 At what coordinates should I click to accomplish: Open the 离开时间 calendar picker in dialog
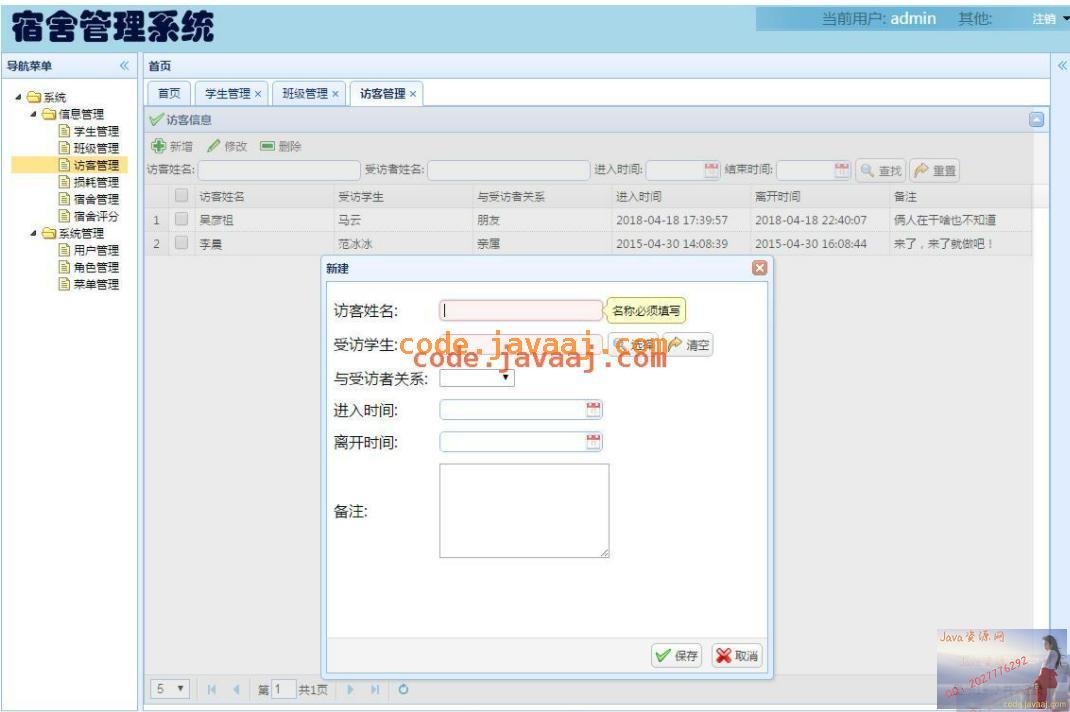click(594, 442)
